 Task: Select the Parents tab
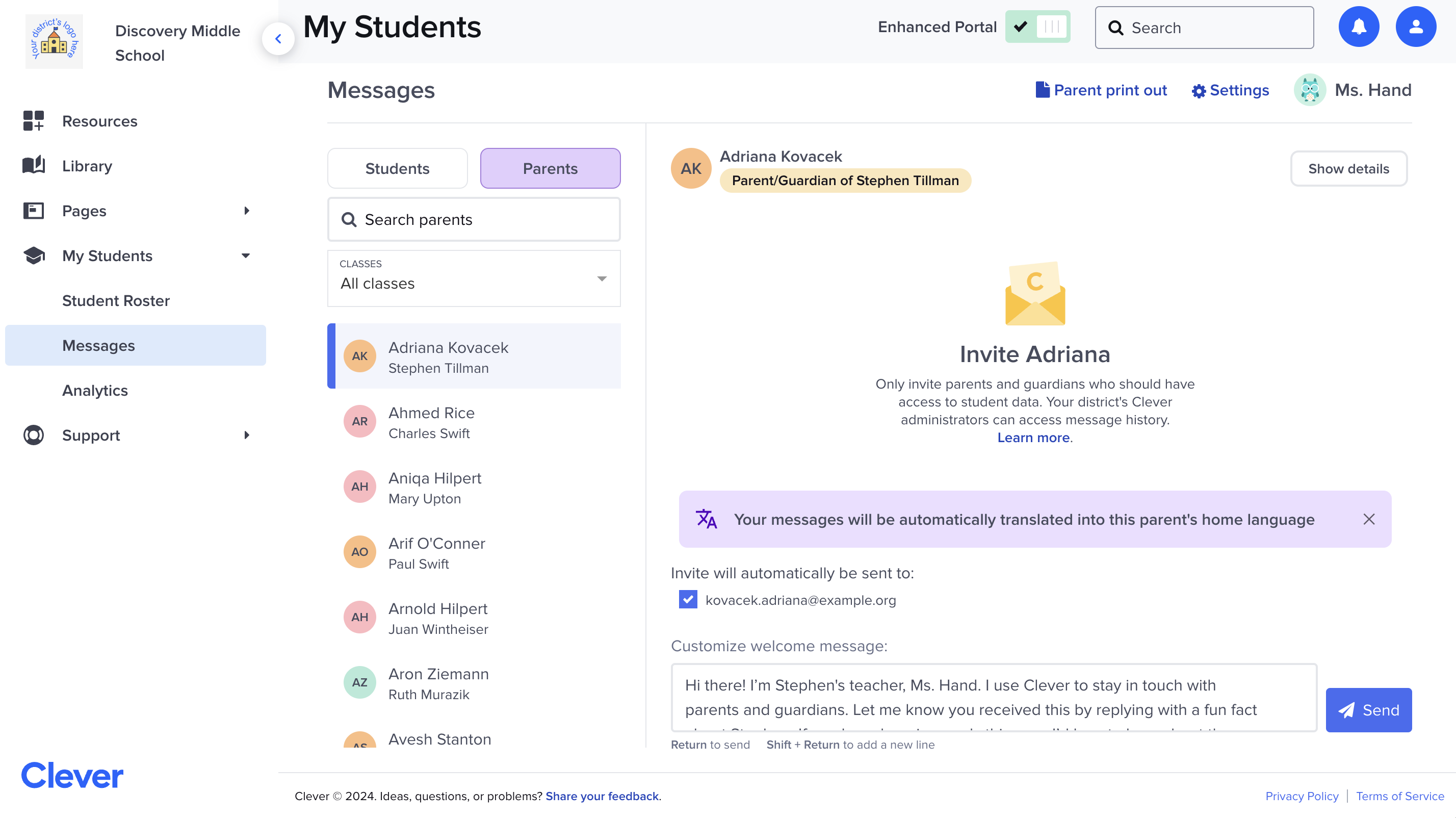(x=550, y=168)
